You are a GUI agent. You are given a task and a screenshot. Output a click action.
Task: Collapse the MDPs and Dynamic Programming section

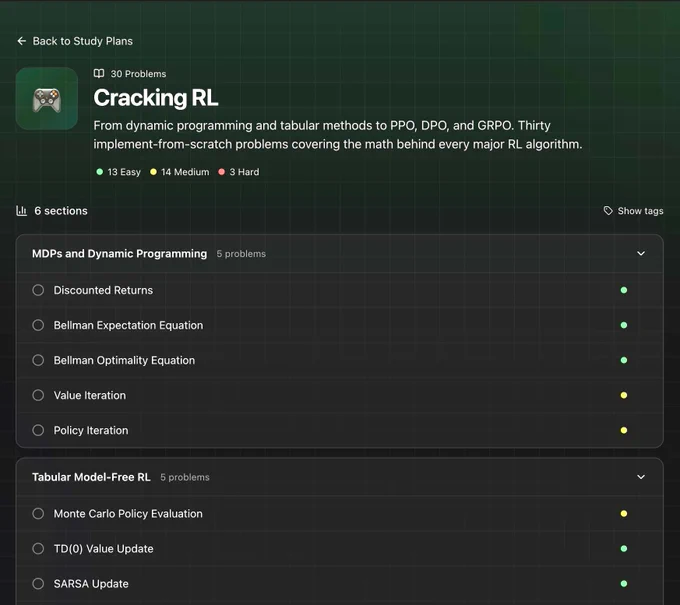click(641, 253)
